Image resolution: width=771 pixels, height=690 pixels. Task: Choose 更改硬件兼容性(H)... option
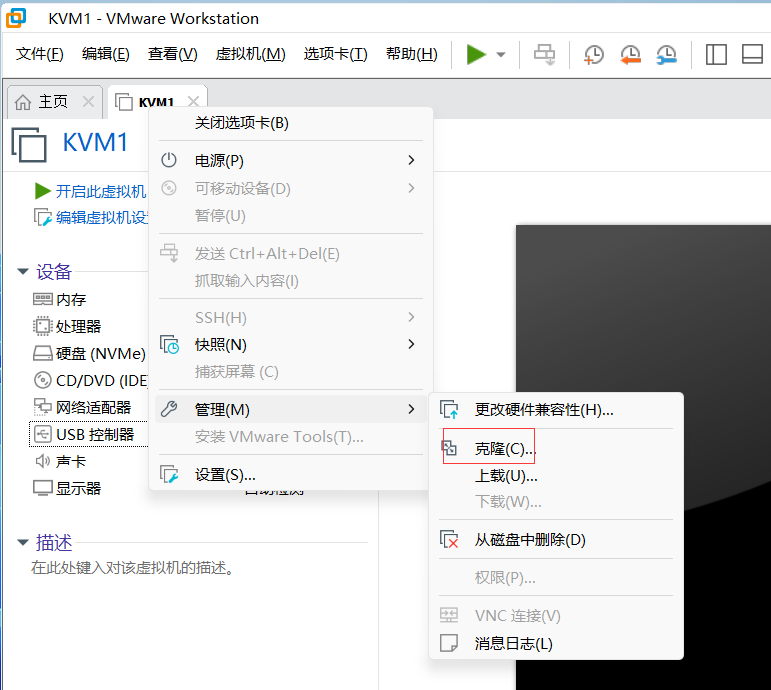(556, 410)
